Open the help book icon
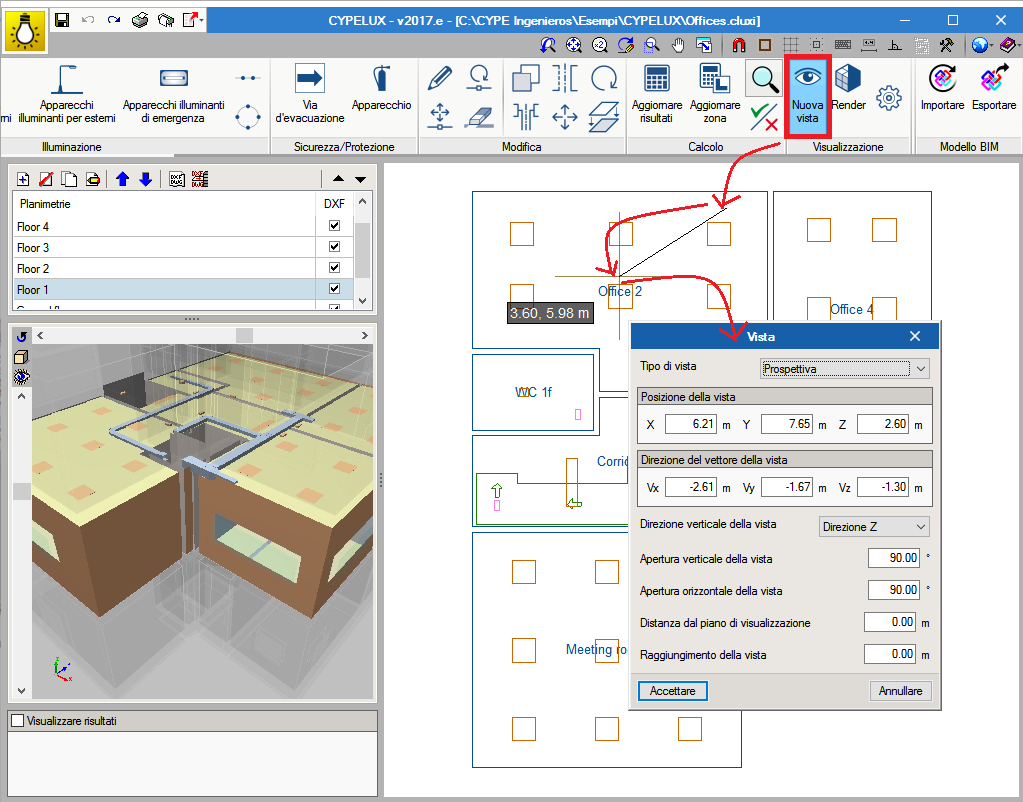Screen dimensions: 1023x802 point(1008,45)
